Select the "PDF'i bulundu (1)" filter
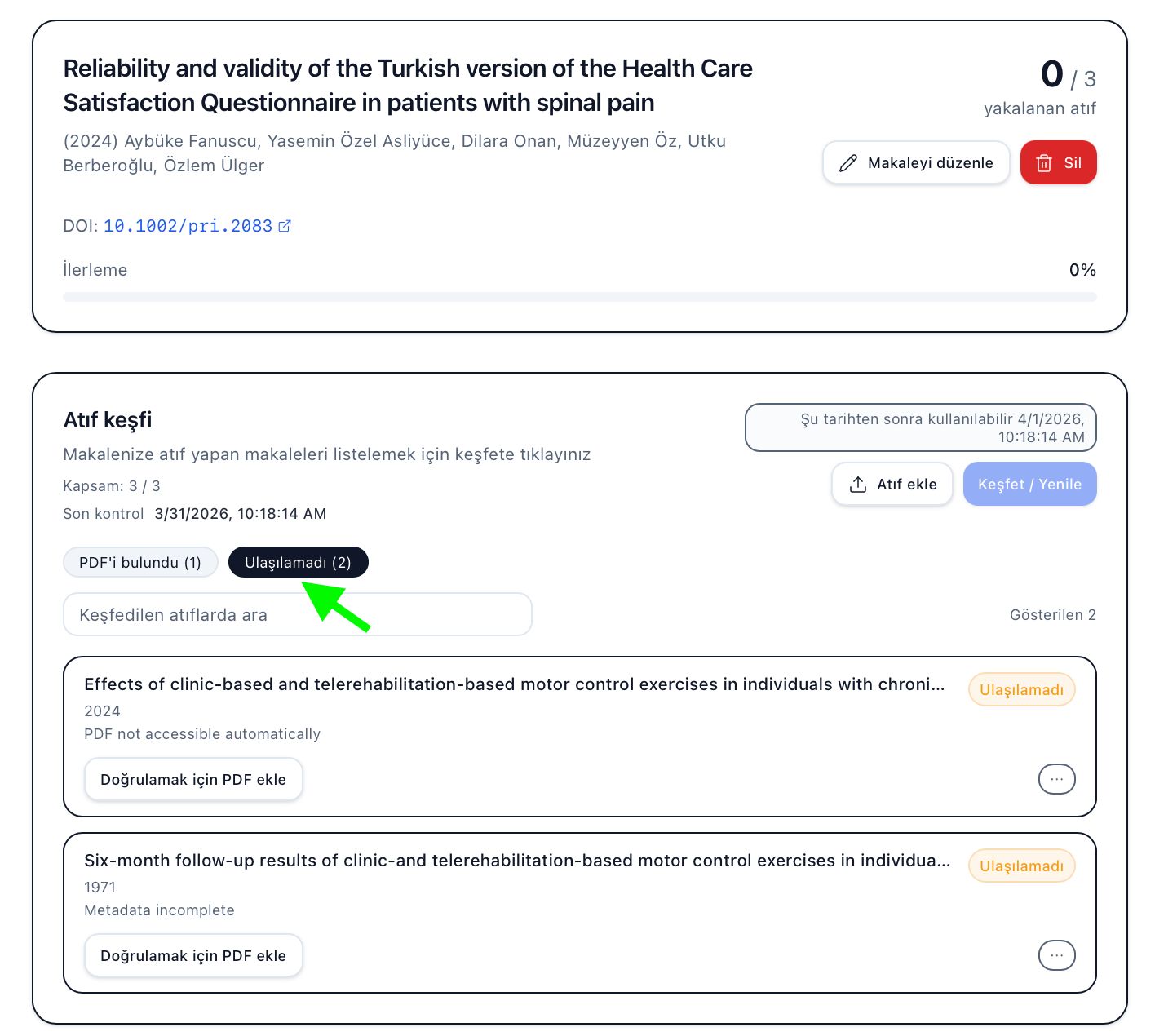 [x=140, y=562]
